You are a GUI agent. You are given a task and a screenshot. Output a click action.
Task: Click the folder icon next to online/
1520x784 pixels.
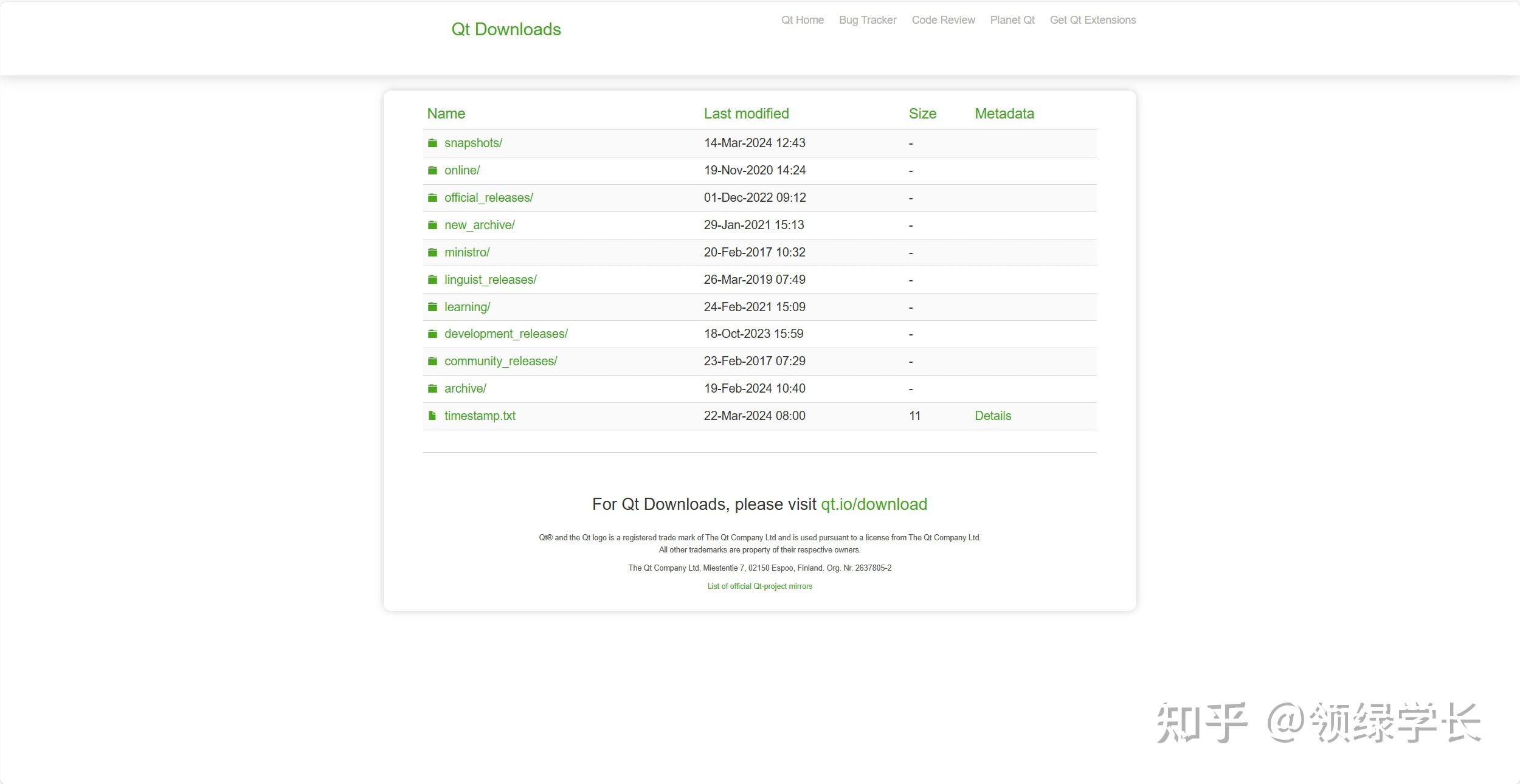(x=432, y=170)
